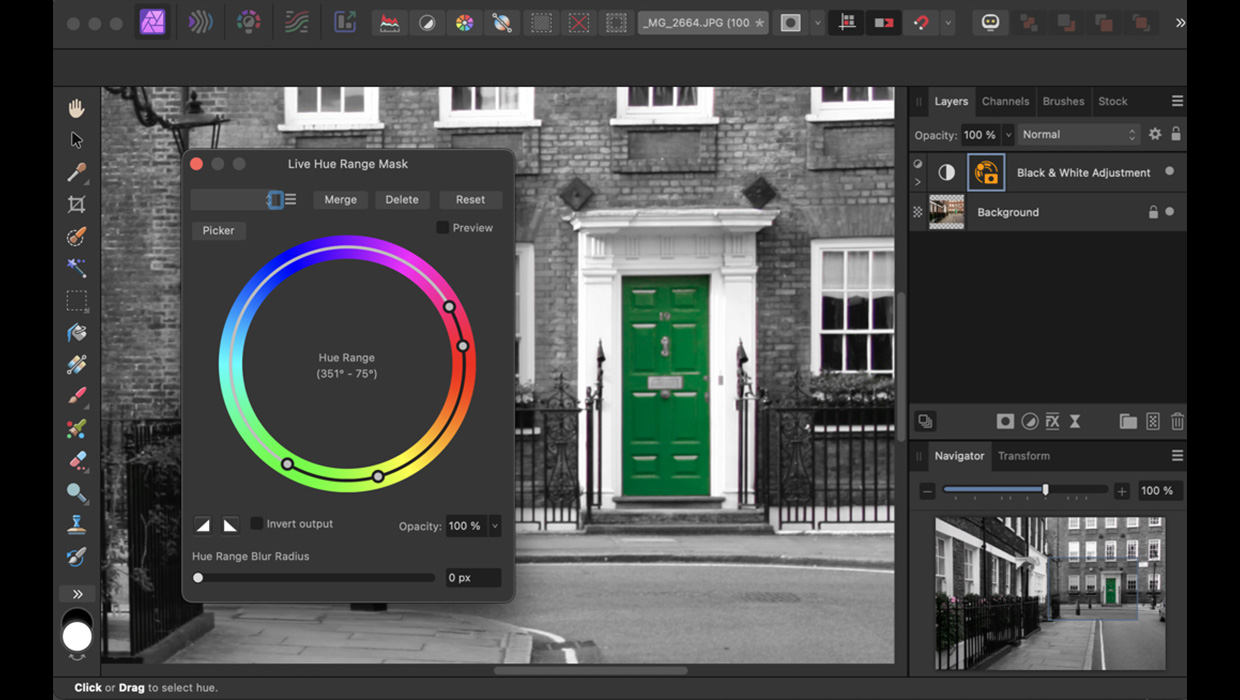Screen dimensions: 1240x700
Task: Toggle visibility of Background layer
Action: 1169,212
